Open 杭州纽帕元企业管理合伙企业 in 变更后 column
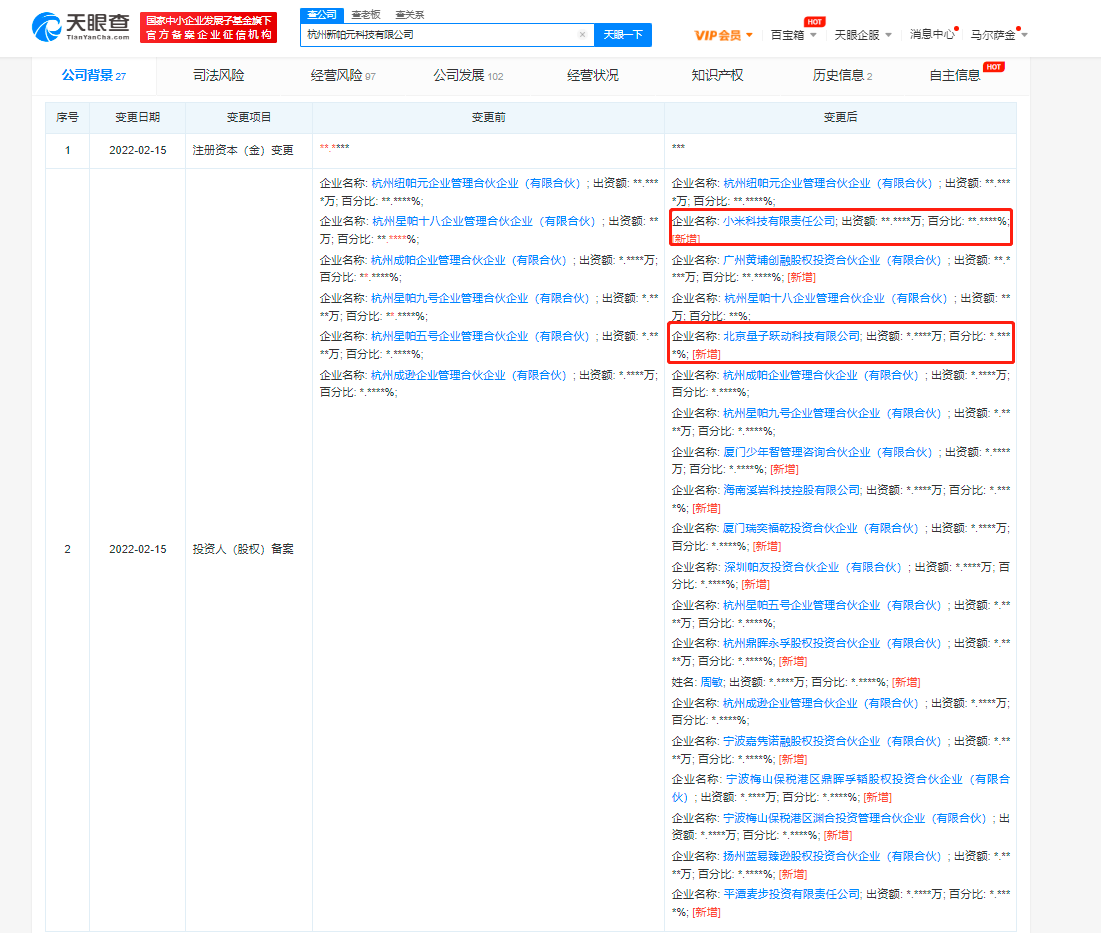The image size is (1101, 933). pos(828,183)
